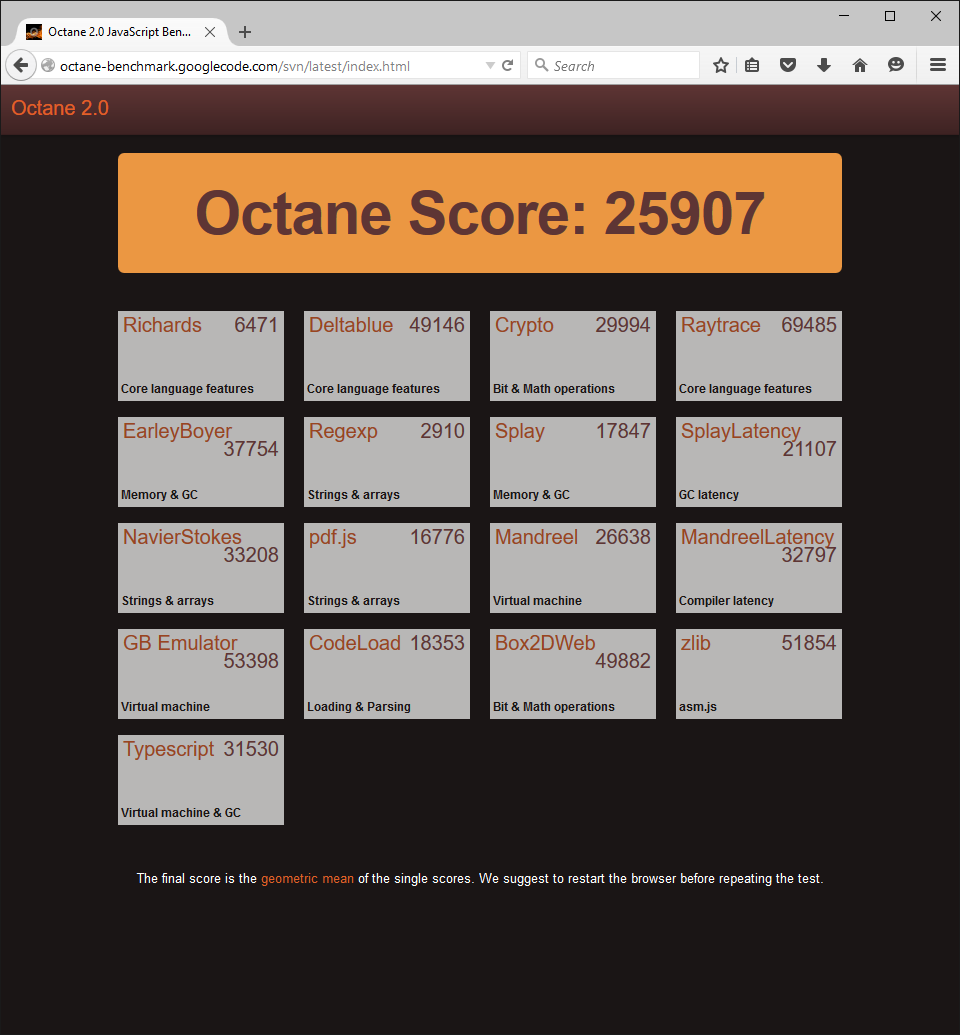This screenshot has width=960, height=1035.
Task: Maximize the browser window
Action: [x=890, y=16]
